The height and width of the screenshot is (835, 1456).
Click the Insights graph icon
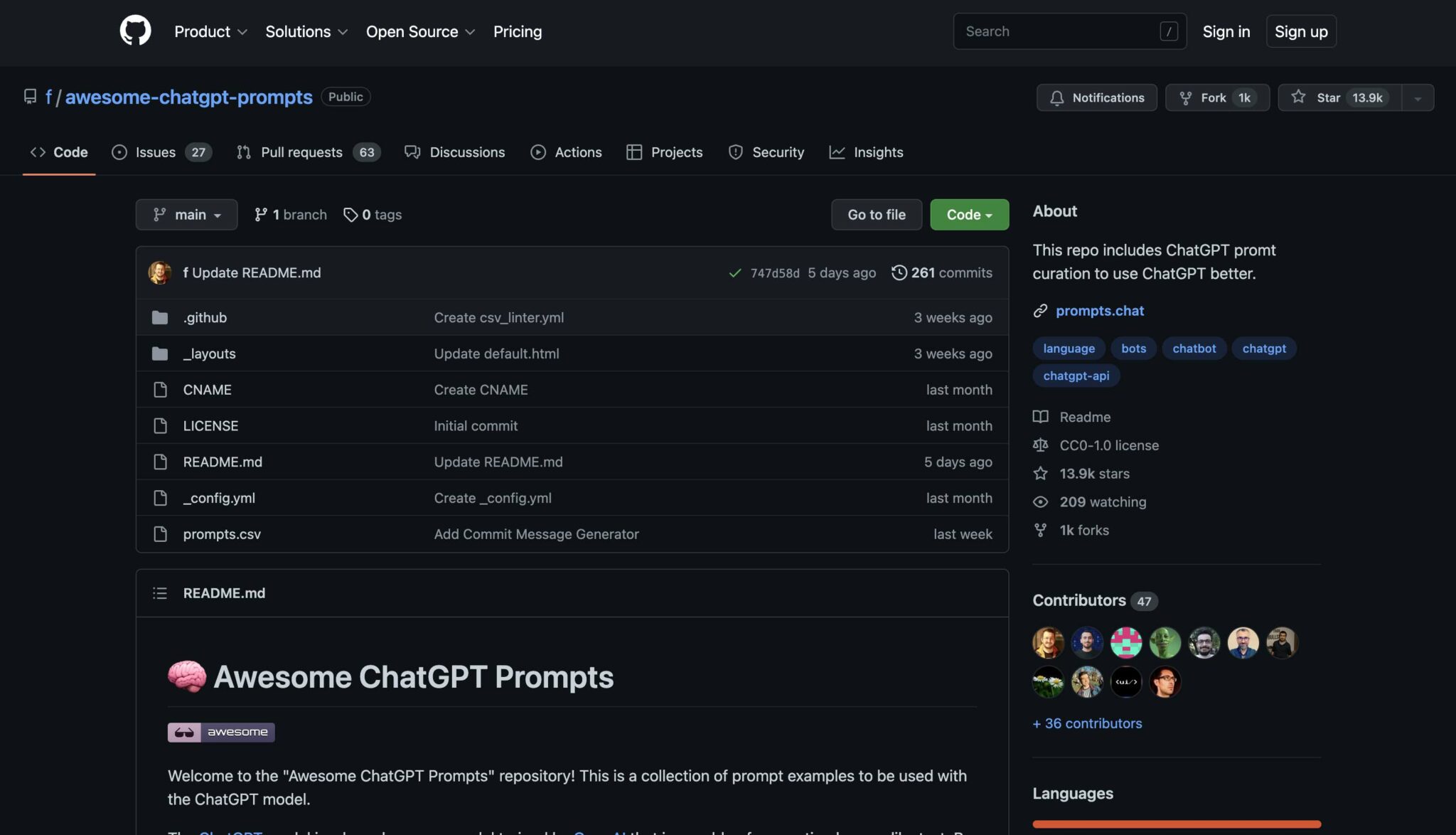838,151
